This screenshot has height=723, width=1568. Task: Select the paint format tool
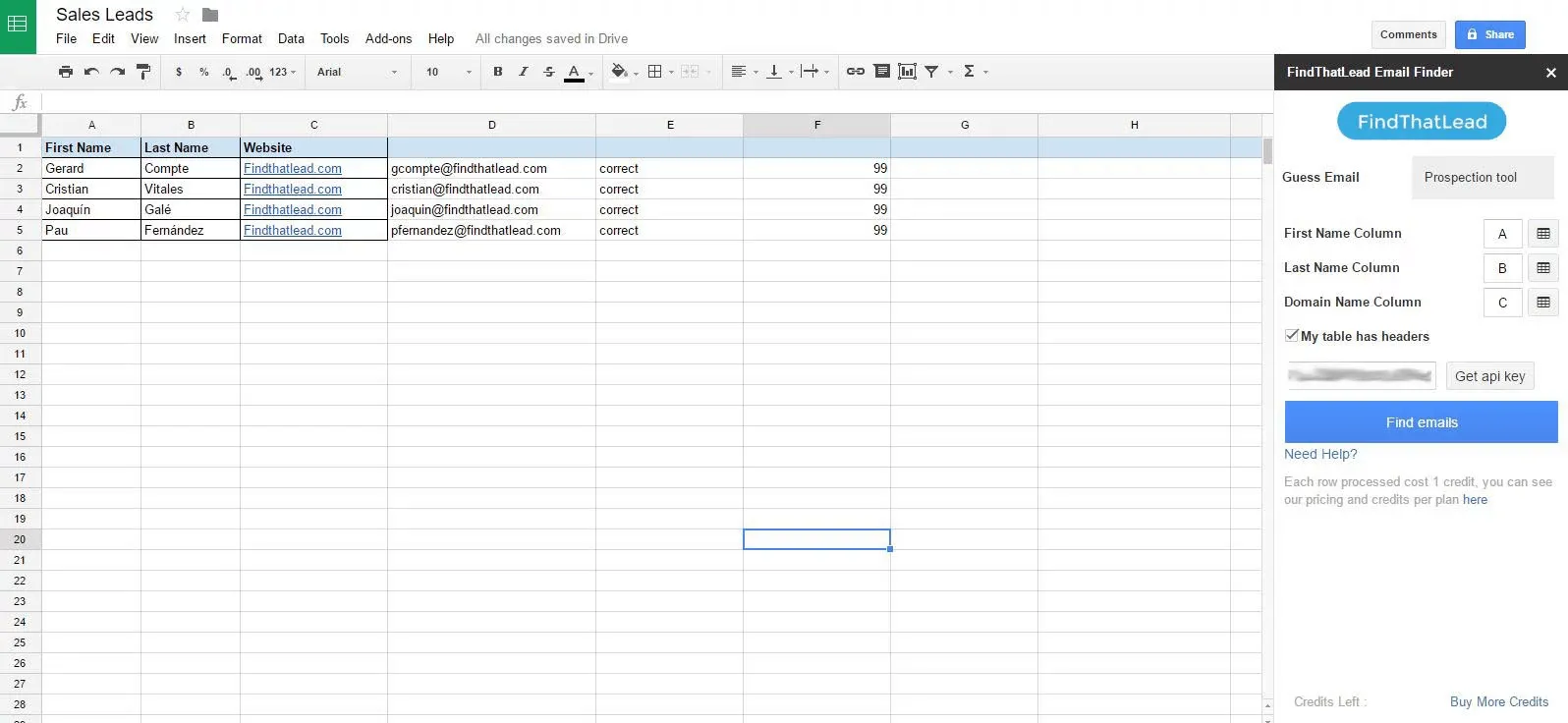pyautogui.click(x=143, y=72)
